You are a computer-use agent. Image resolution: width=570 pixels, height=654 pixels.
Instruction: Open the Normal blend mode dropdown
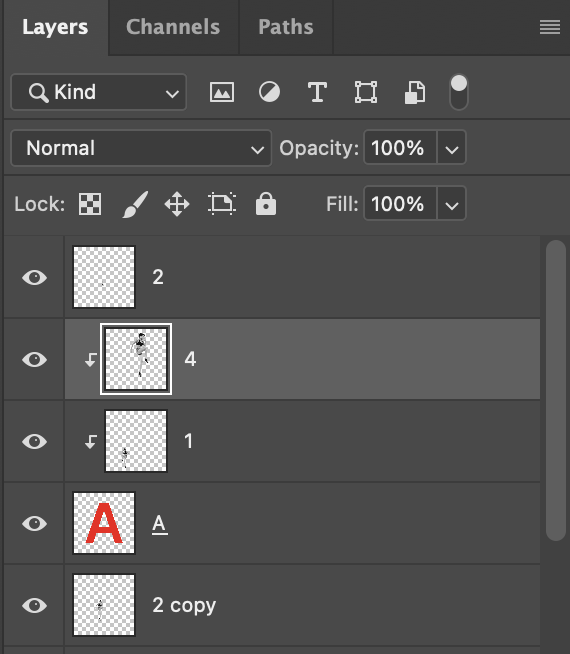tap(141, 148)
